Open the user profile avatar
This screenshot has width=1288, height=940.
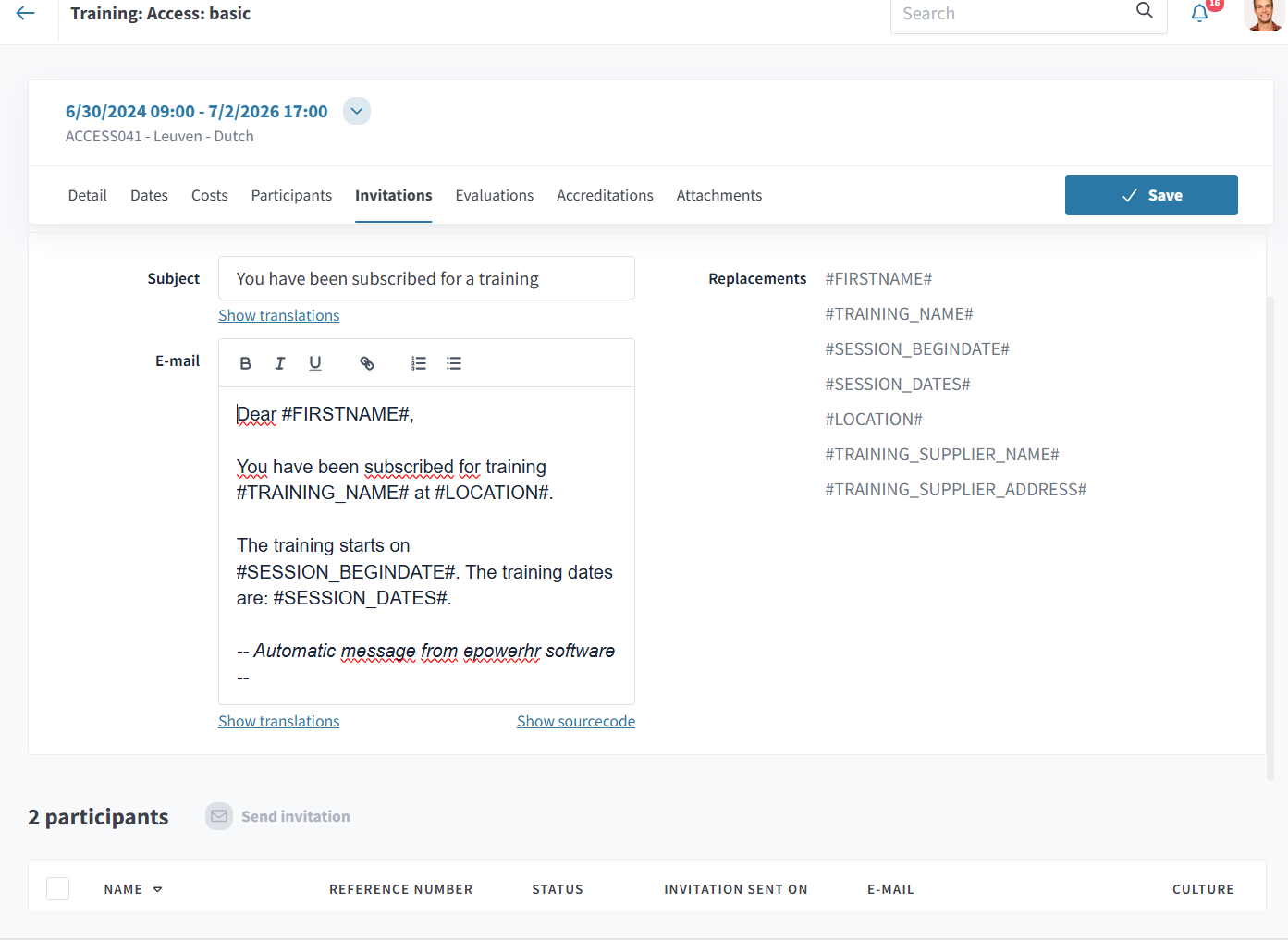[x=1263, y=13]
